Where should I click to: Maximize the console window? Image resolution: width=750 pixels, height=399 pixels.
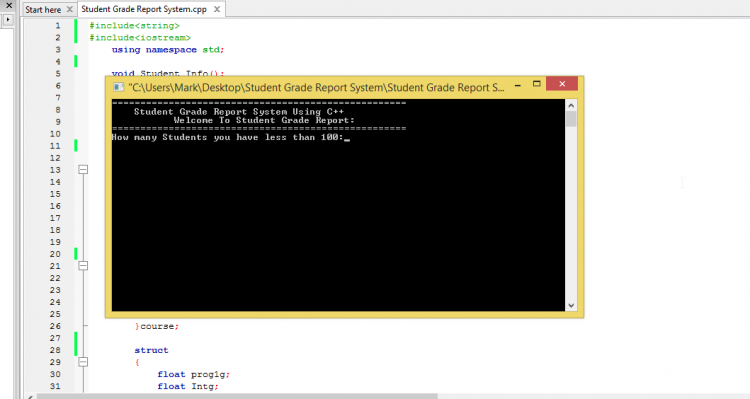537,84
